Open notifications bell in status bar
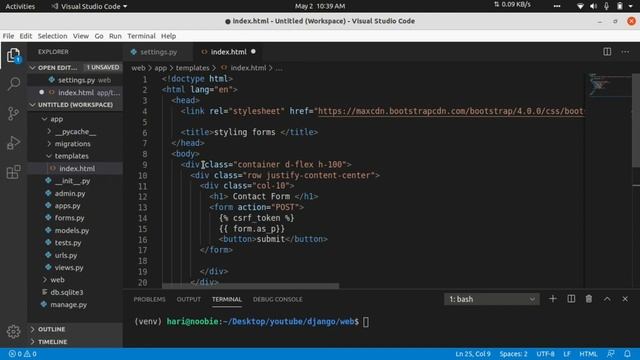 (627, 353)
